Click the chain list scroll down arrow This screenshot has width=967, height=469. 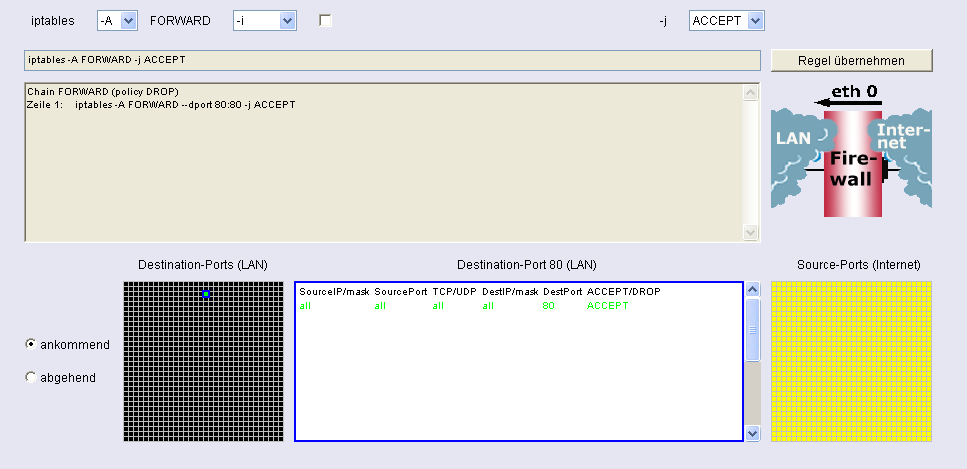pyautogui.click(x=751, y=233)
